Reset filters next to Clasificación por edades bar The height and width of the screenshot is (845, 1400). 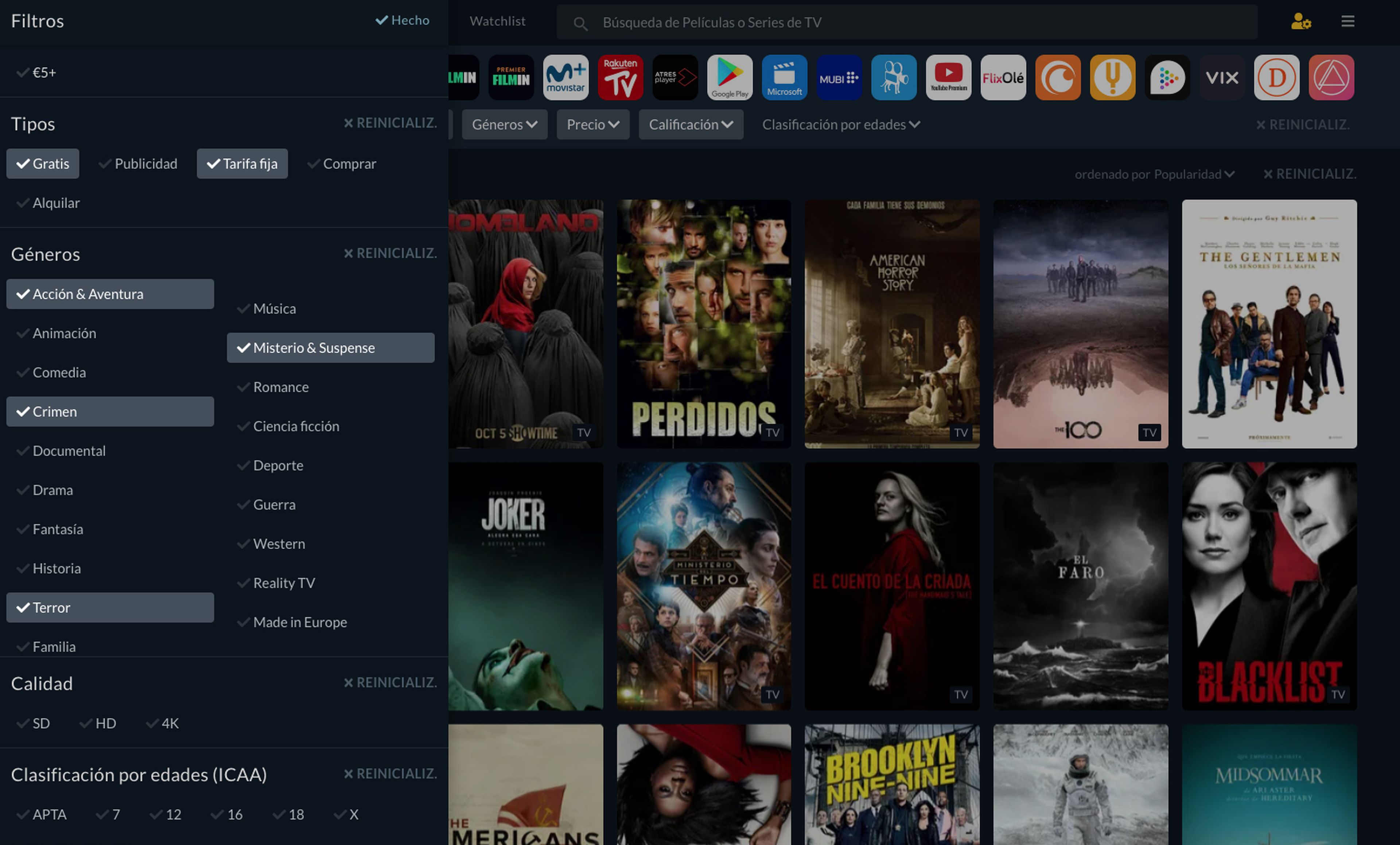click(1302, 124)
